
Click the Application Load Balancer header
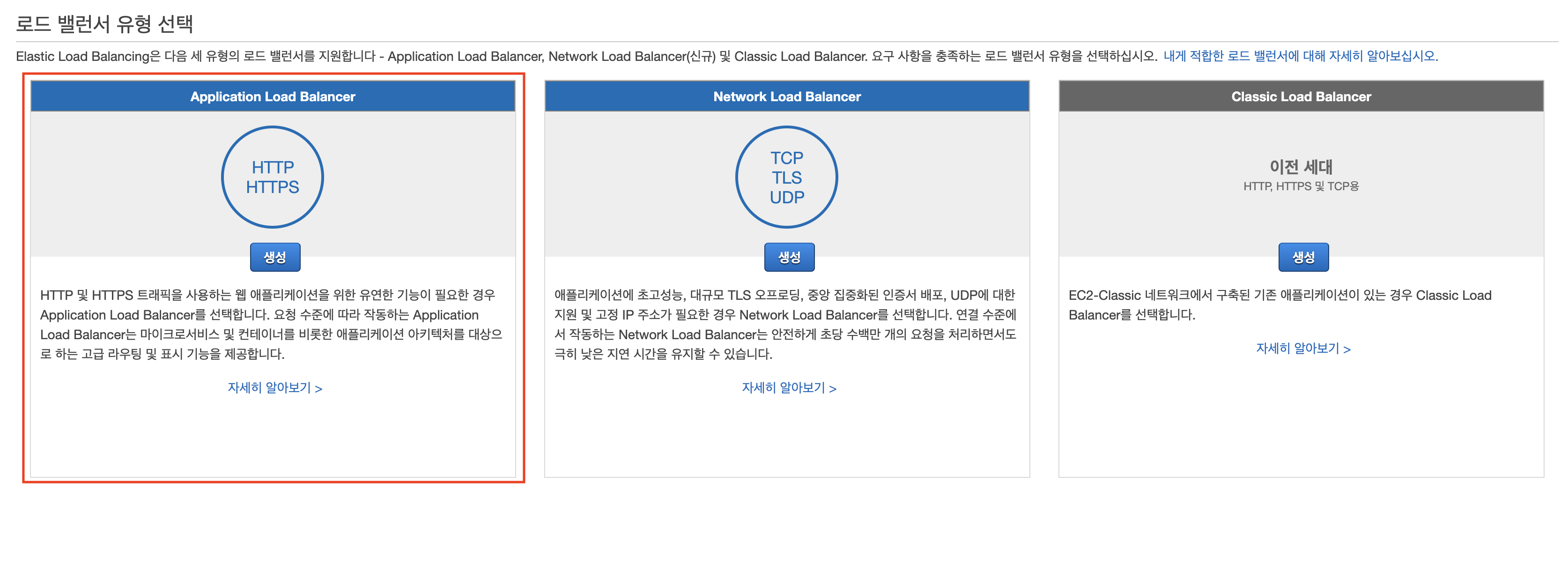click(273, 96)
